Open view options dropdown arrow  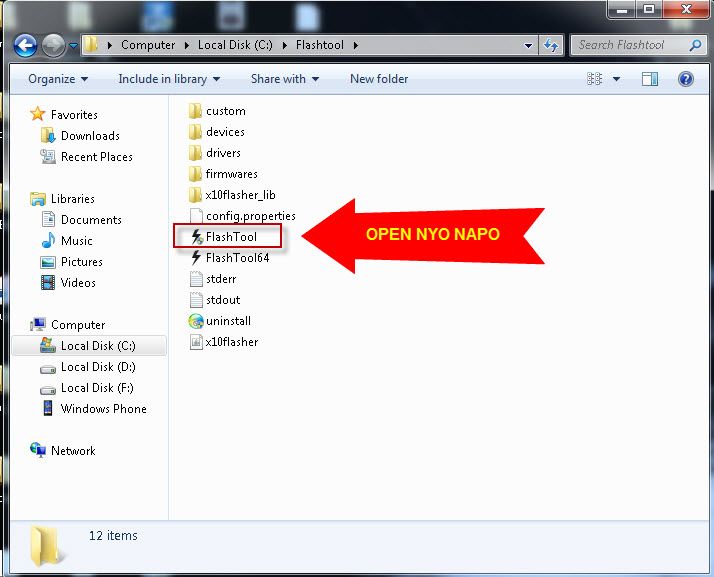point(616,79)
